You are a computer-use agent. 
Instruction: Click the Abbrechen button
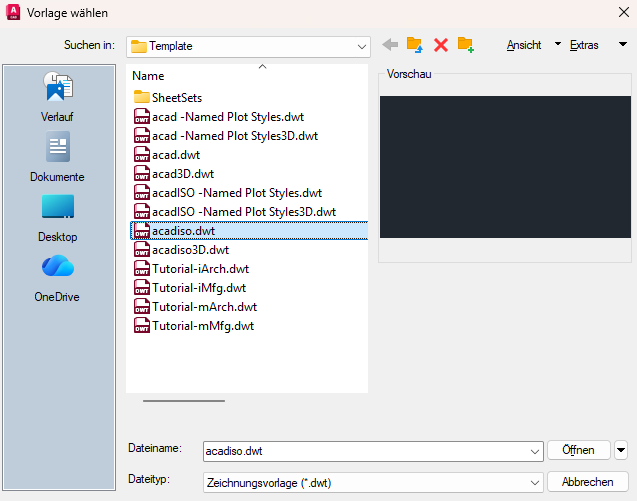pyautogui.click(x=587, y=482)
